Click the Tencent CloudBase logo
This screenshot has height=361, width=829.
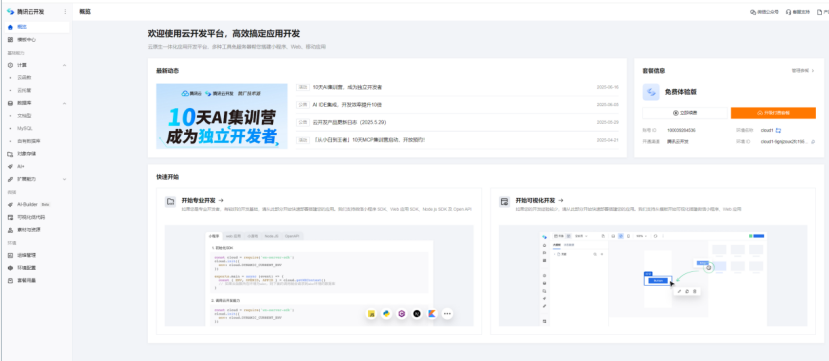(10, 12)
